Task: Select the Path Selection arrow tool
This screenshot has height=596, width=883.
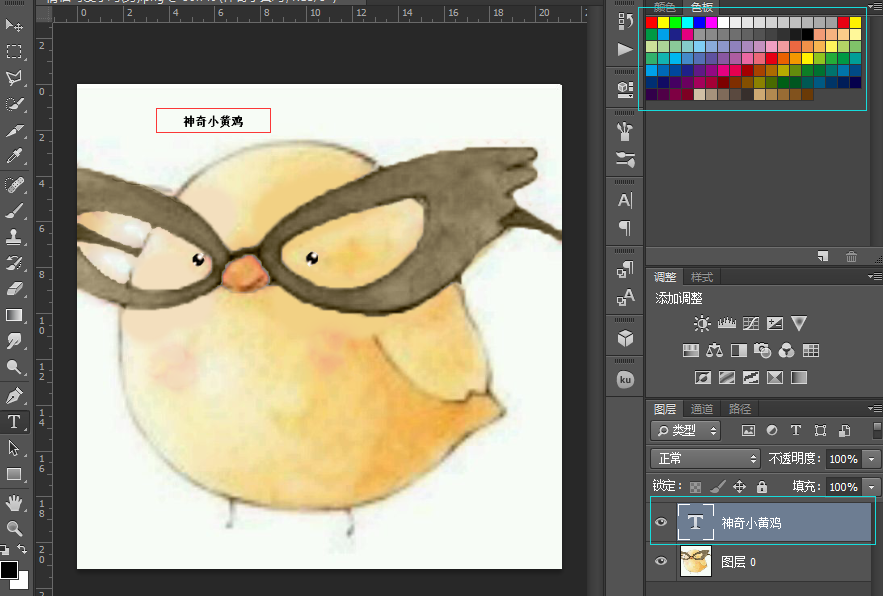Action: pos(14,448)
